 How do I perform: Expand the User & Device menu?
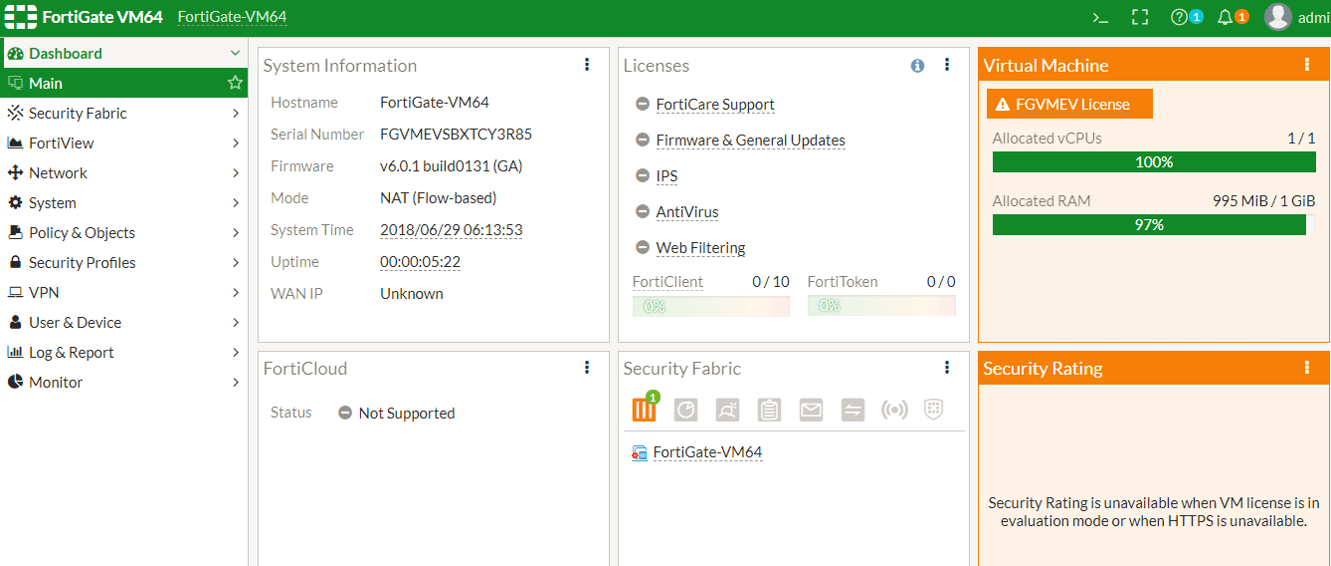coord(124,323)
